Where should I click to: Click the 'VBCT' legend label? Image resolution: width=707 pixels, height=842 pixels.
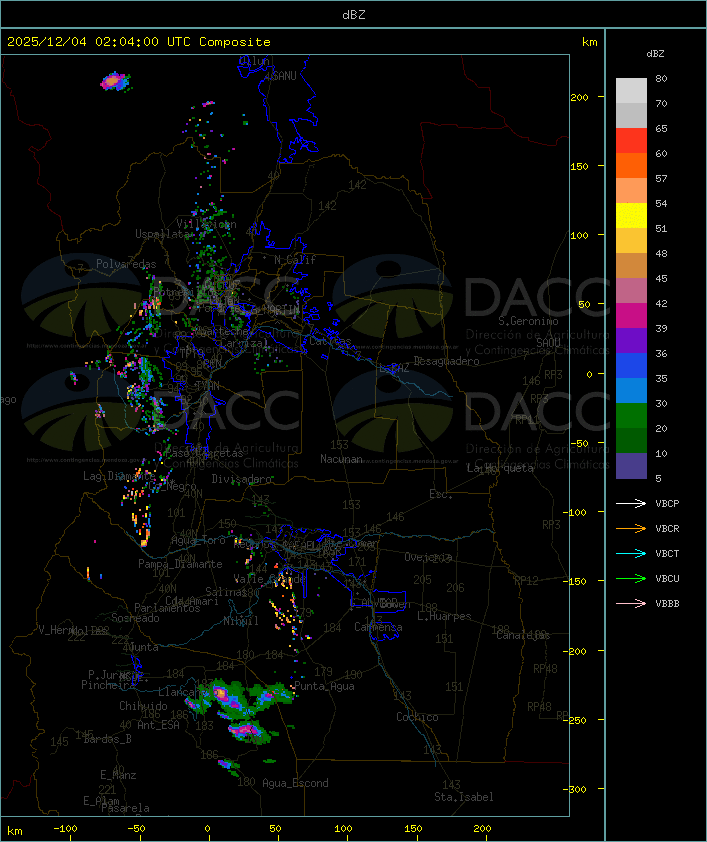[667, 554]
